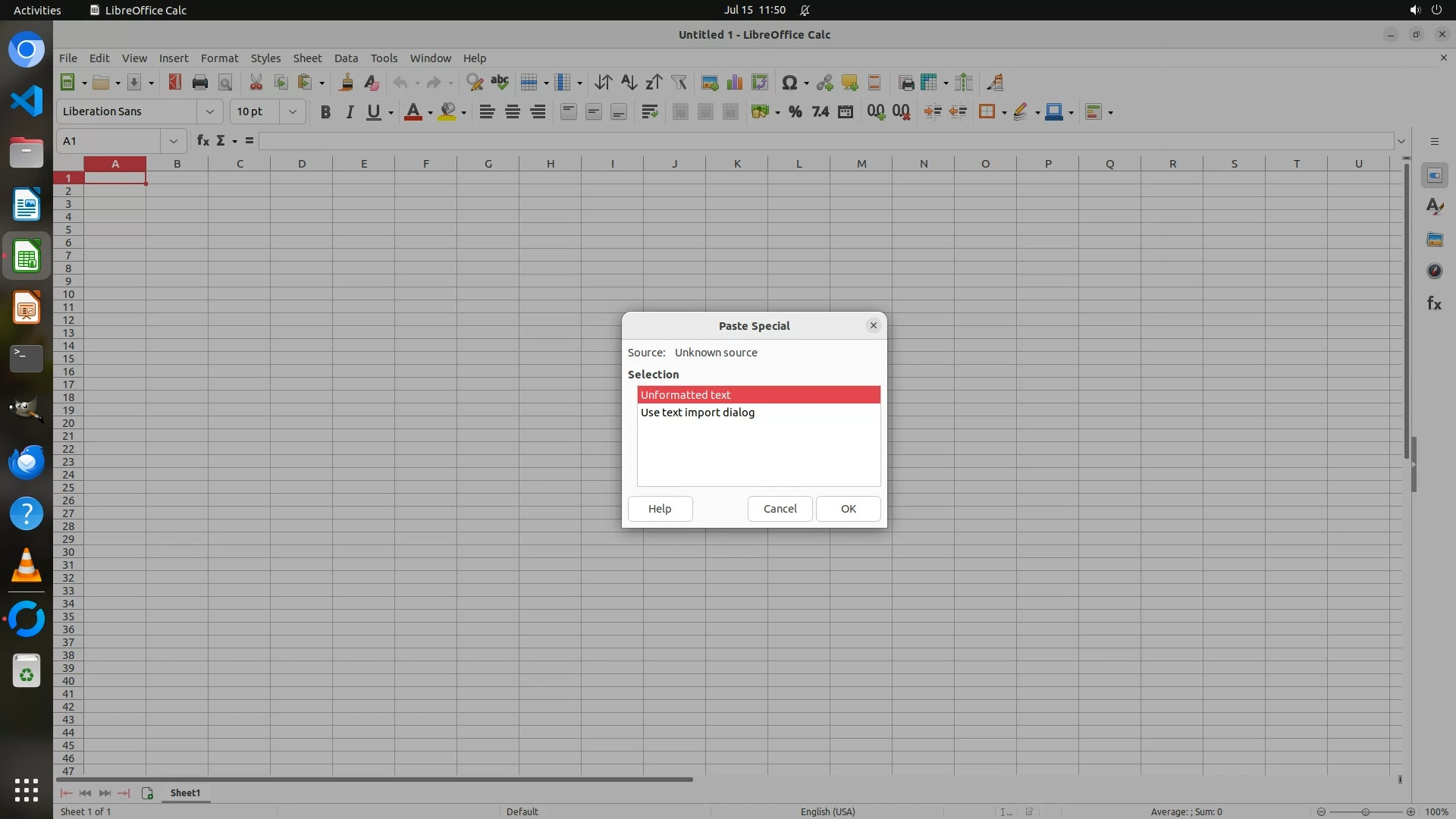Expand the Name Box A1 dropdown
The height and width of the screenshot is (819, 1456).
tap(173, 141)
